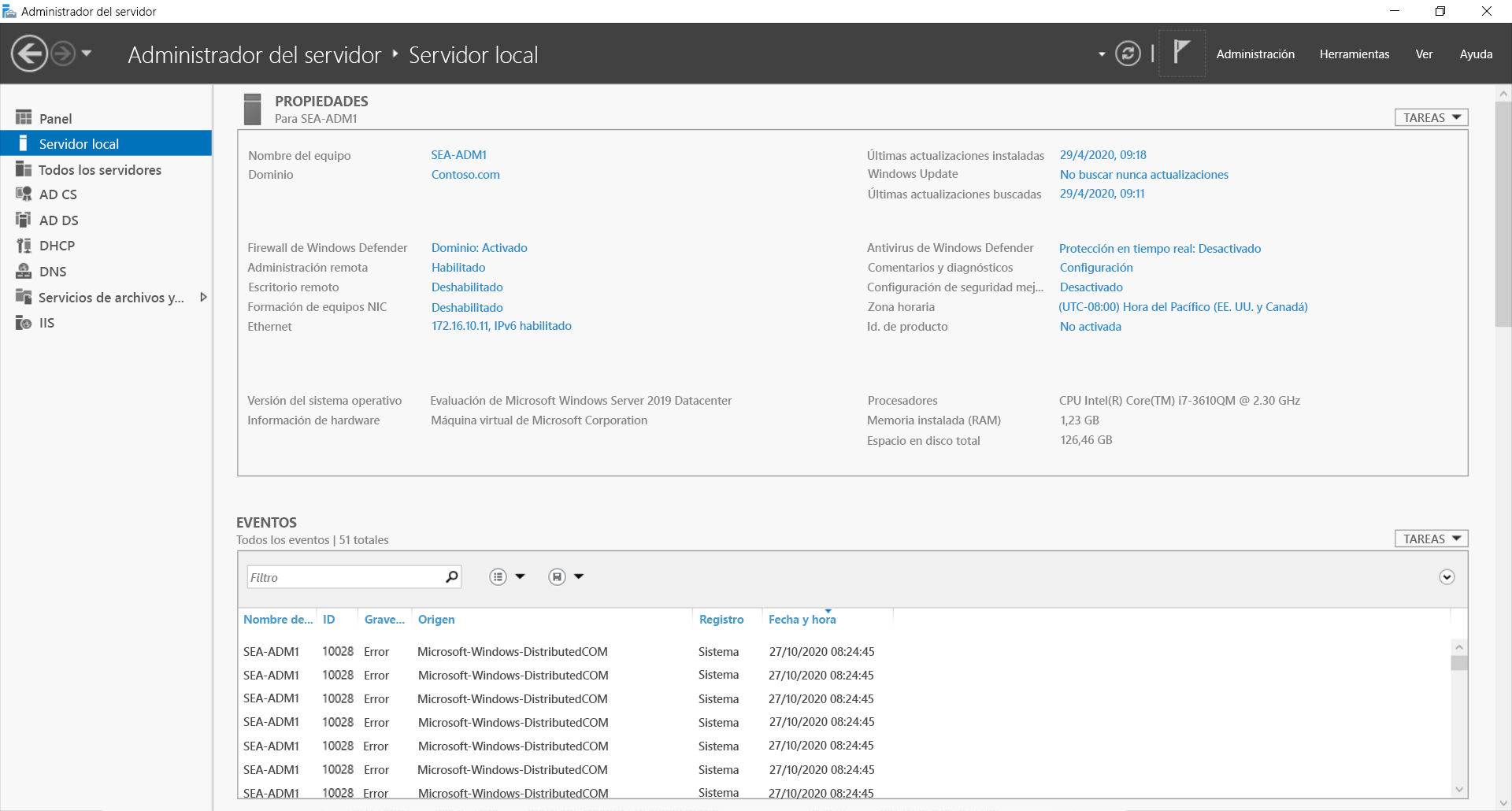Click the refresh icon in header
This screenshot has height=811, width=1512.
[x=1128, y=54]
